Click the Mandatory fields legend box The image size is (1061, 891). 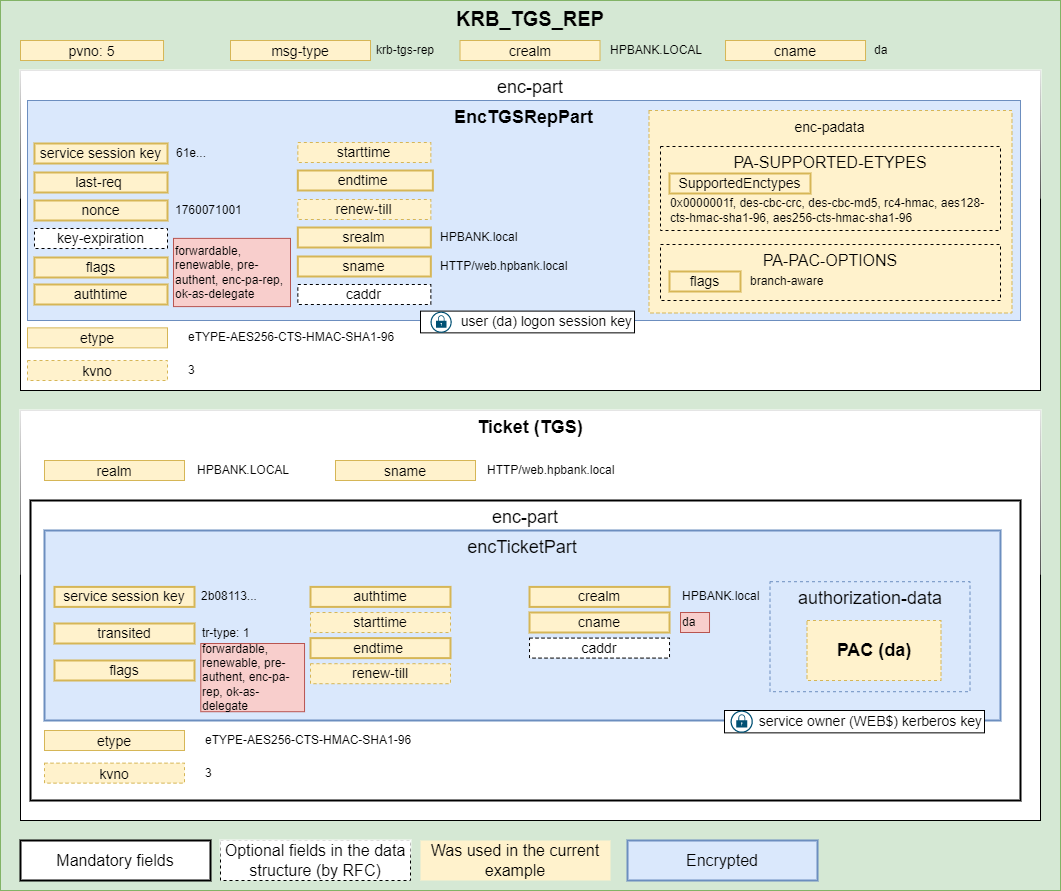(115, 860)
